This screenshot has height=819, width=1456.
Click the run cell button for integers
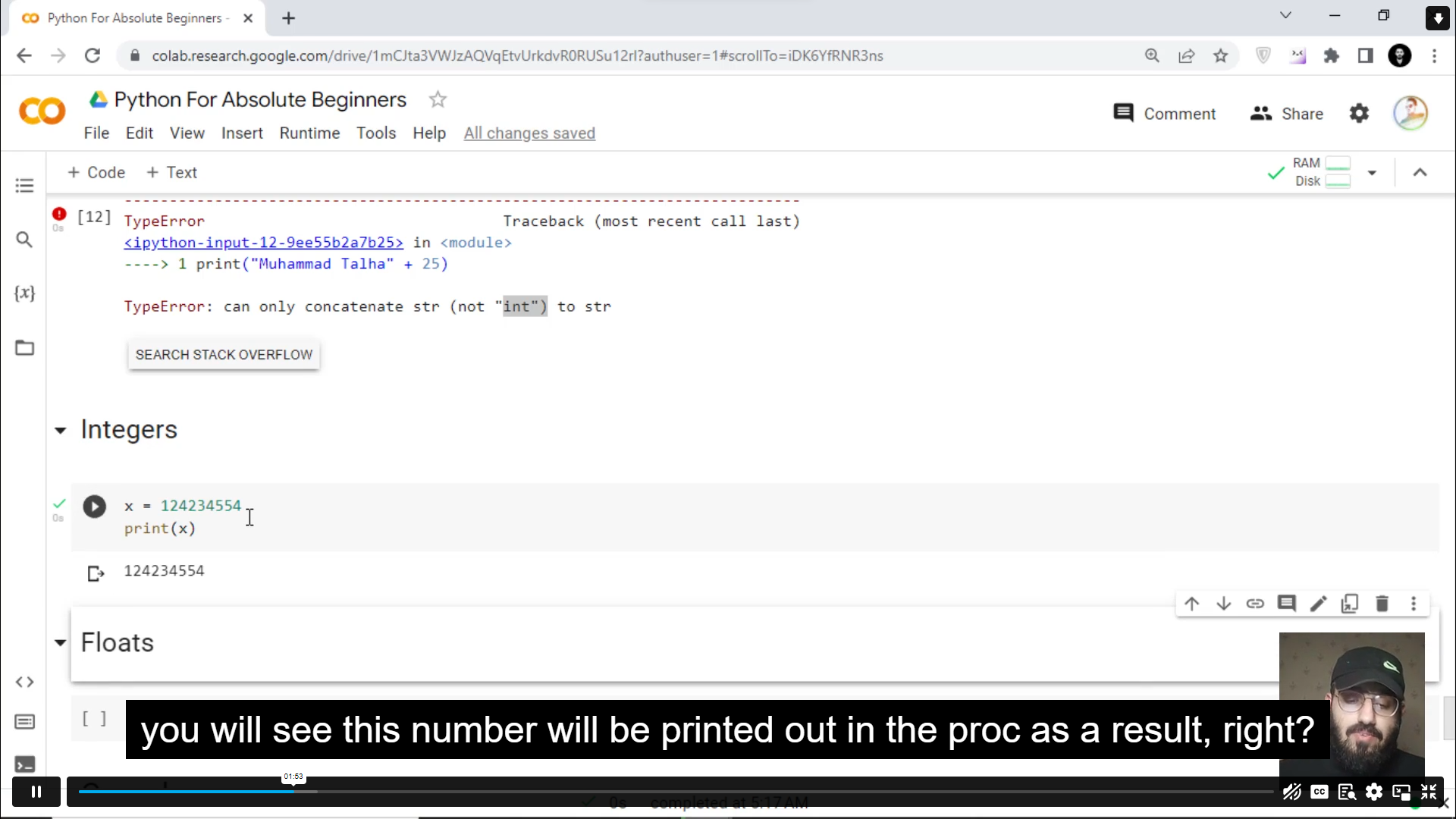tap(94, 506)
